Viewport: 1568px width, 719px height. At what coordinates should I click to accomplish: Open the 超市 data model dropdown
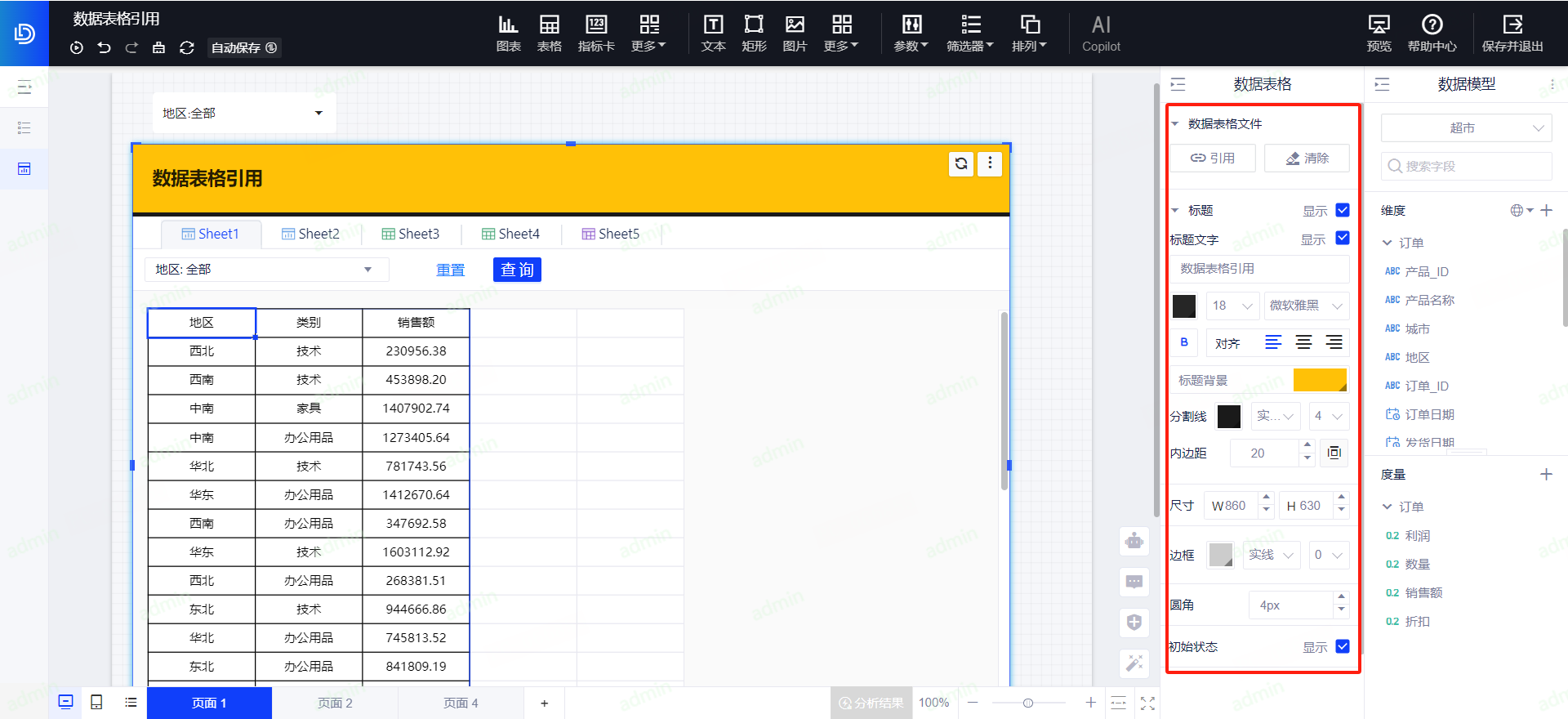[x=1466, y=128]
